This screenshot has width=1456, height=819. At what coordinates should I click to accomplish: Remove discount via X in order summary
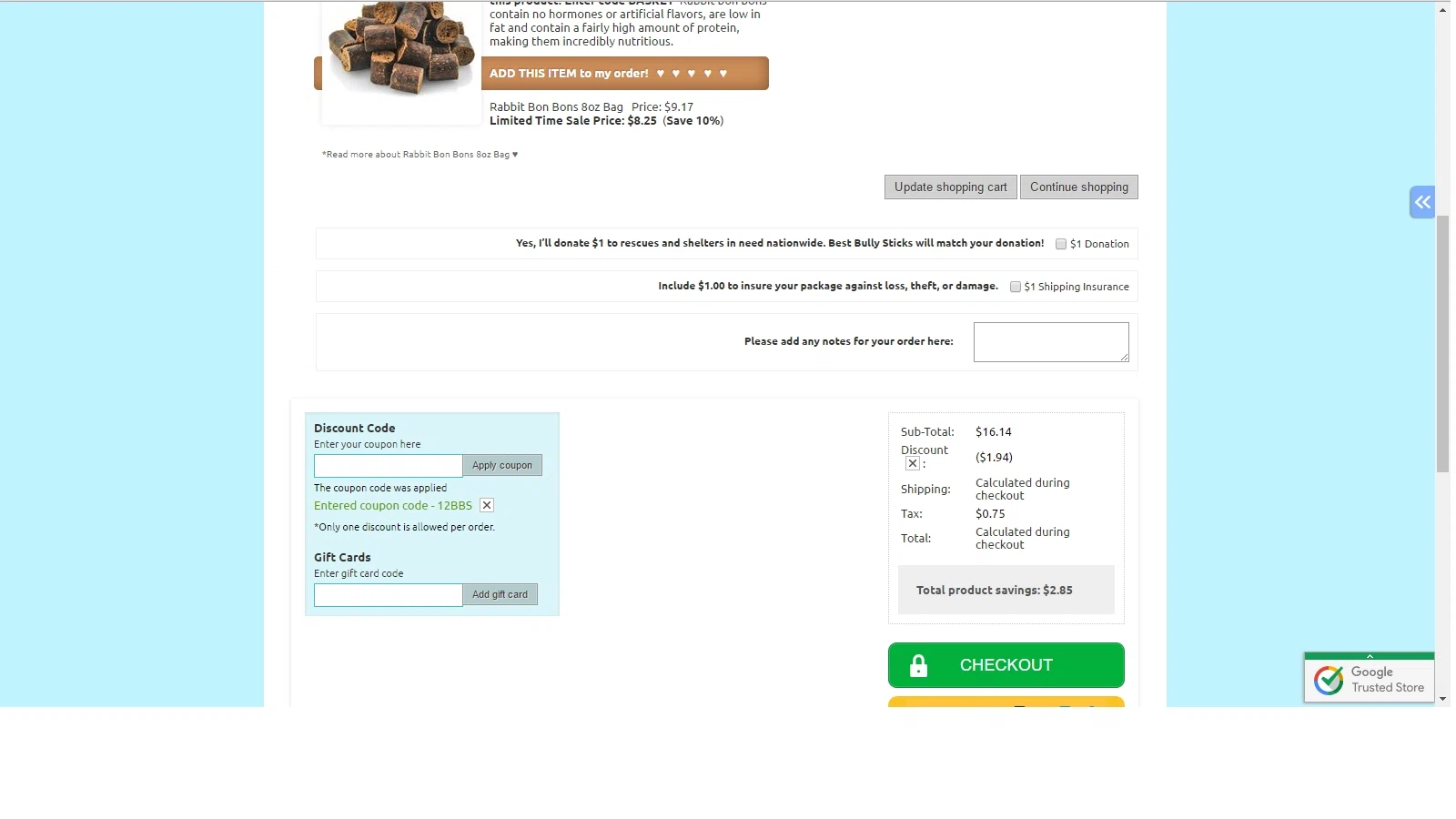[x=912, y=463]
